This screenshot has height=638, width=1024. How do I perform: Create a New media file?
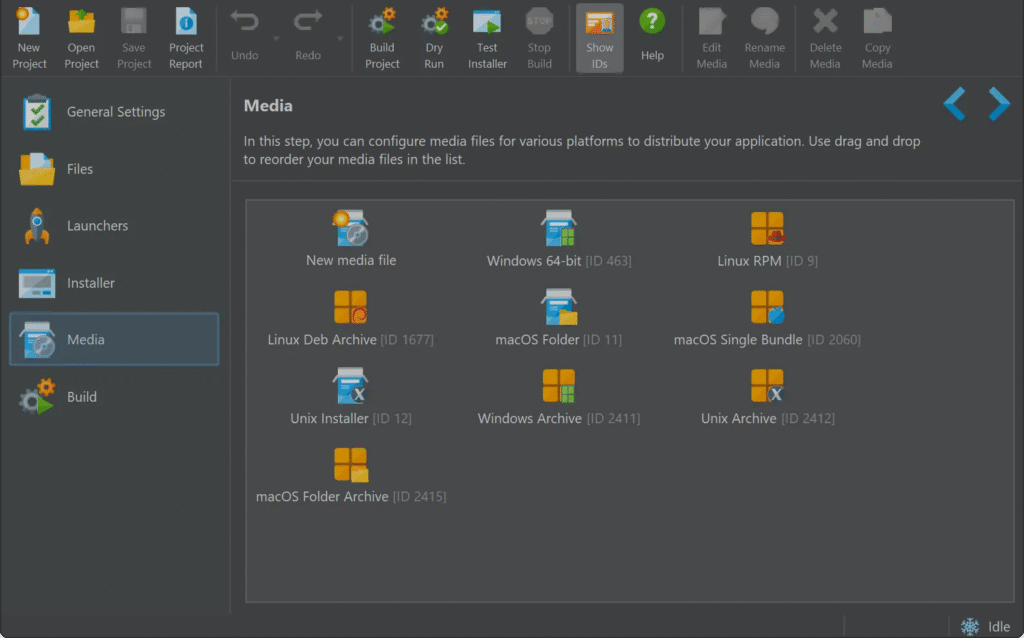351,240
